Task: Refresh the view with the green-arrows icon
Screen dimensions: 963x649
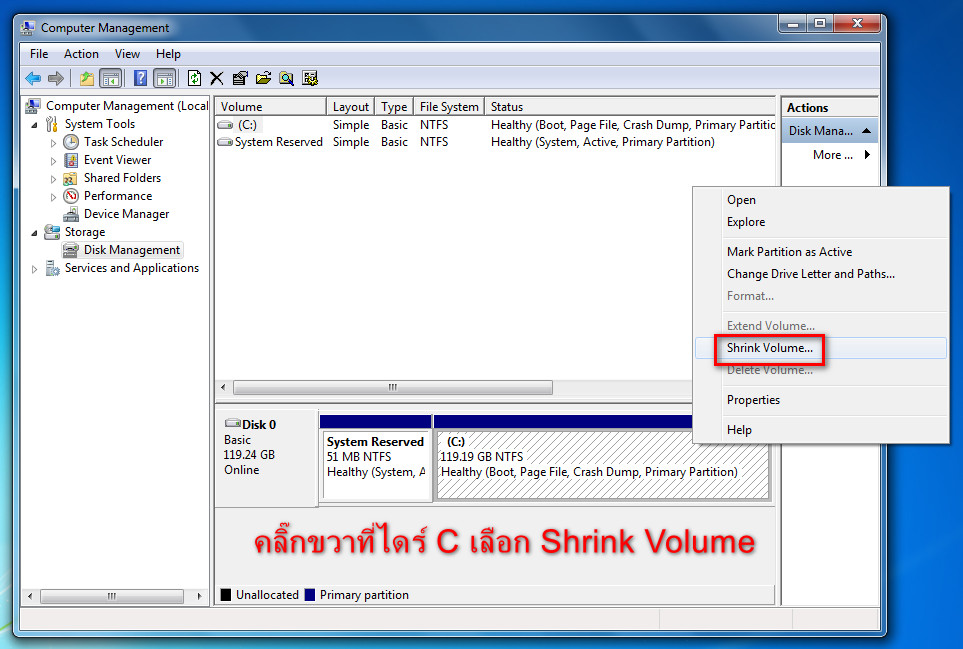Action: 194,79
